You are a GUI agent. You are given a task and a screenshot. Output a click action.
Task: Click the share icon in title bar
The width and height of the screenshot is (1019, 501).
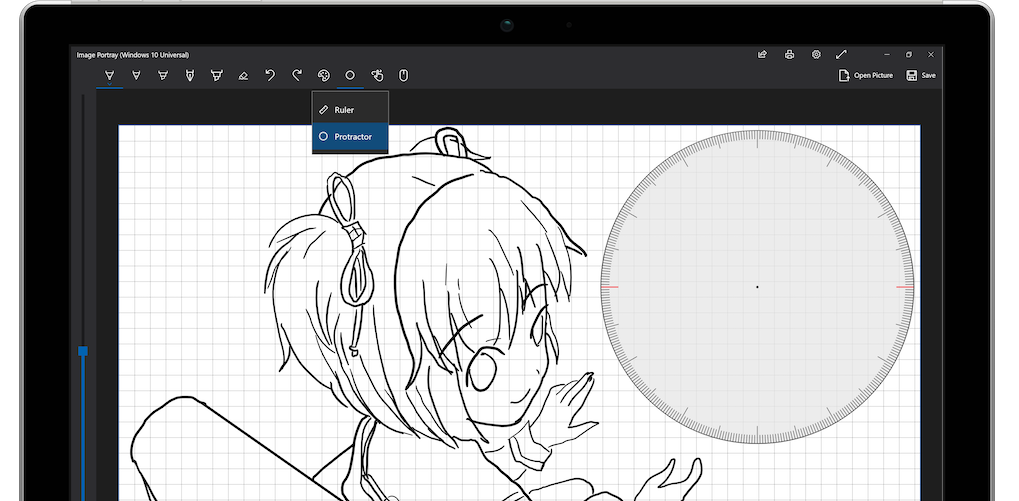762,54
